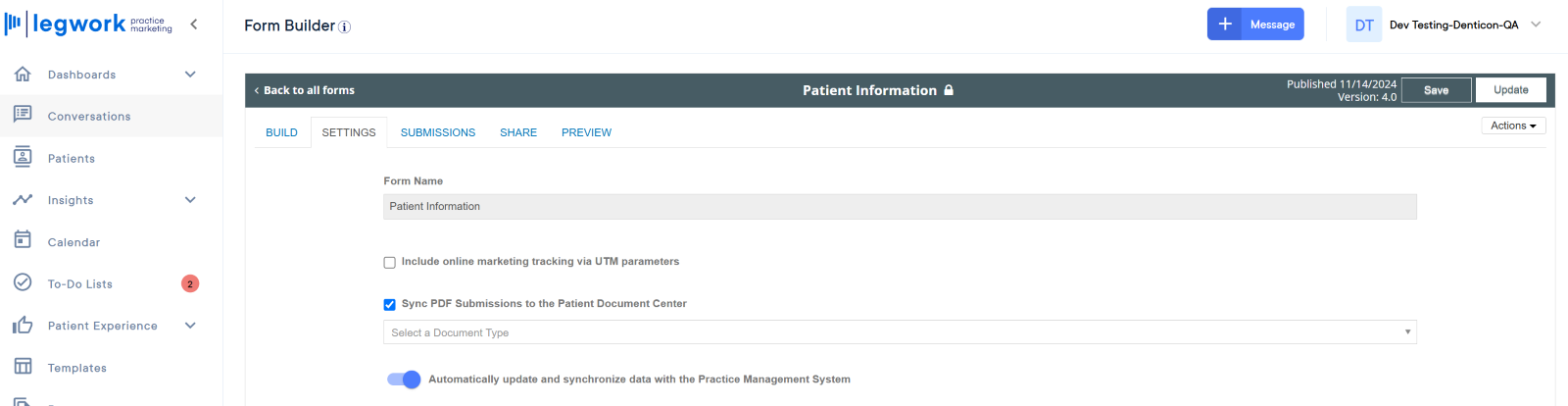Click the Form Name input field
The height and width of the screenshot is (406, 1568).
point(900,206)
